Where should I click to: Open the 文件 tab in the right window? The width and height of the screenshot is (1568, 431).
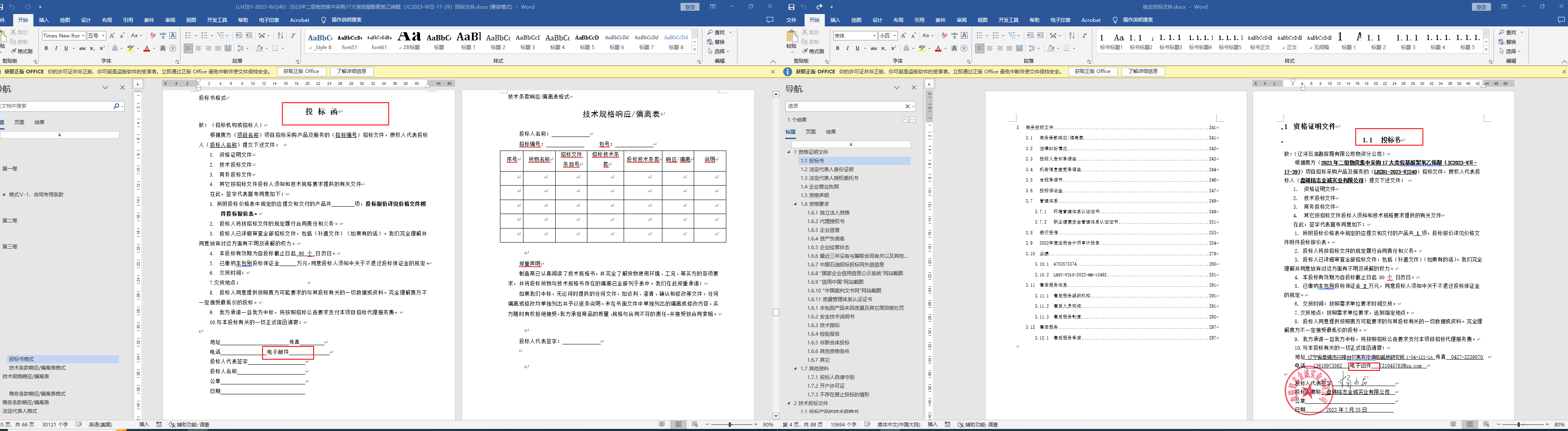click(x=791, y=20)
